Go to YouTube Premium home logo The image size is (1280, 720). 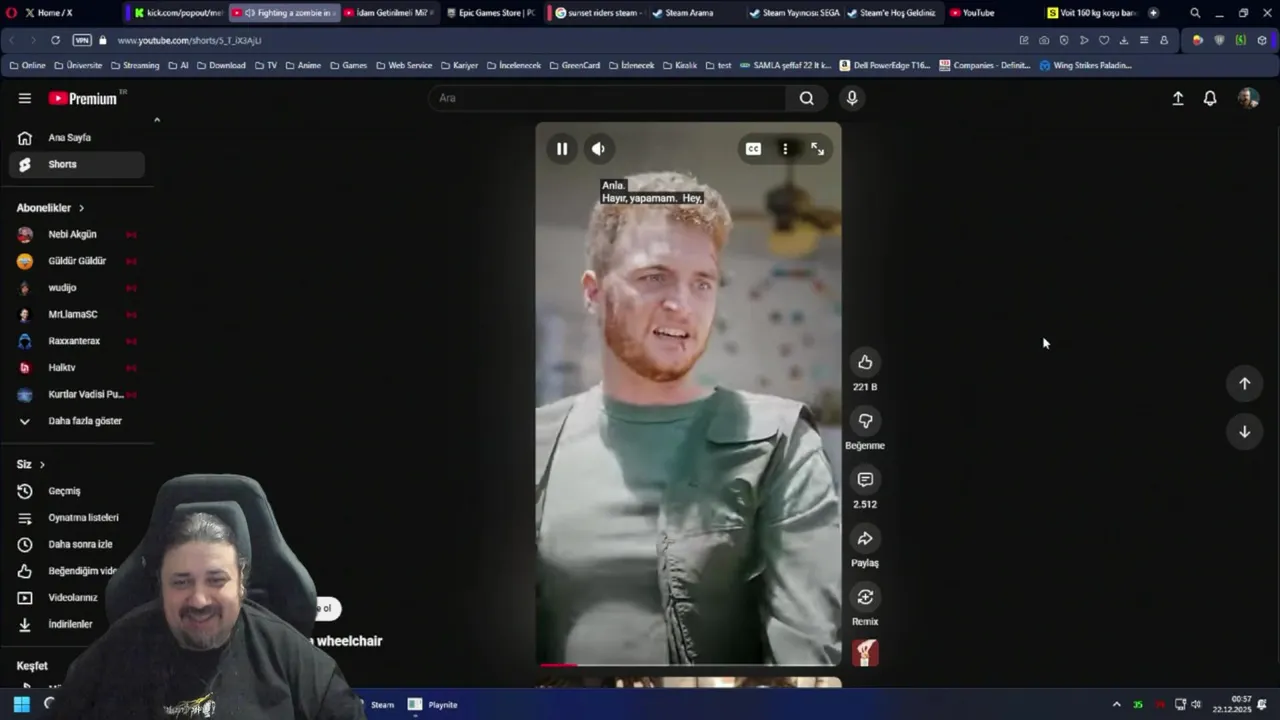pyautogui.click(x=84, y=98)
